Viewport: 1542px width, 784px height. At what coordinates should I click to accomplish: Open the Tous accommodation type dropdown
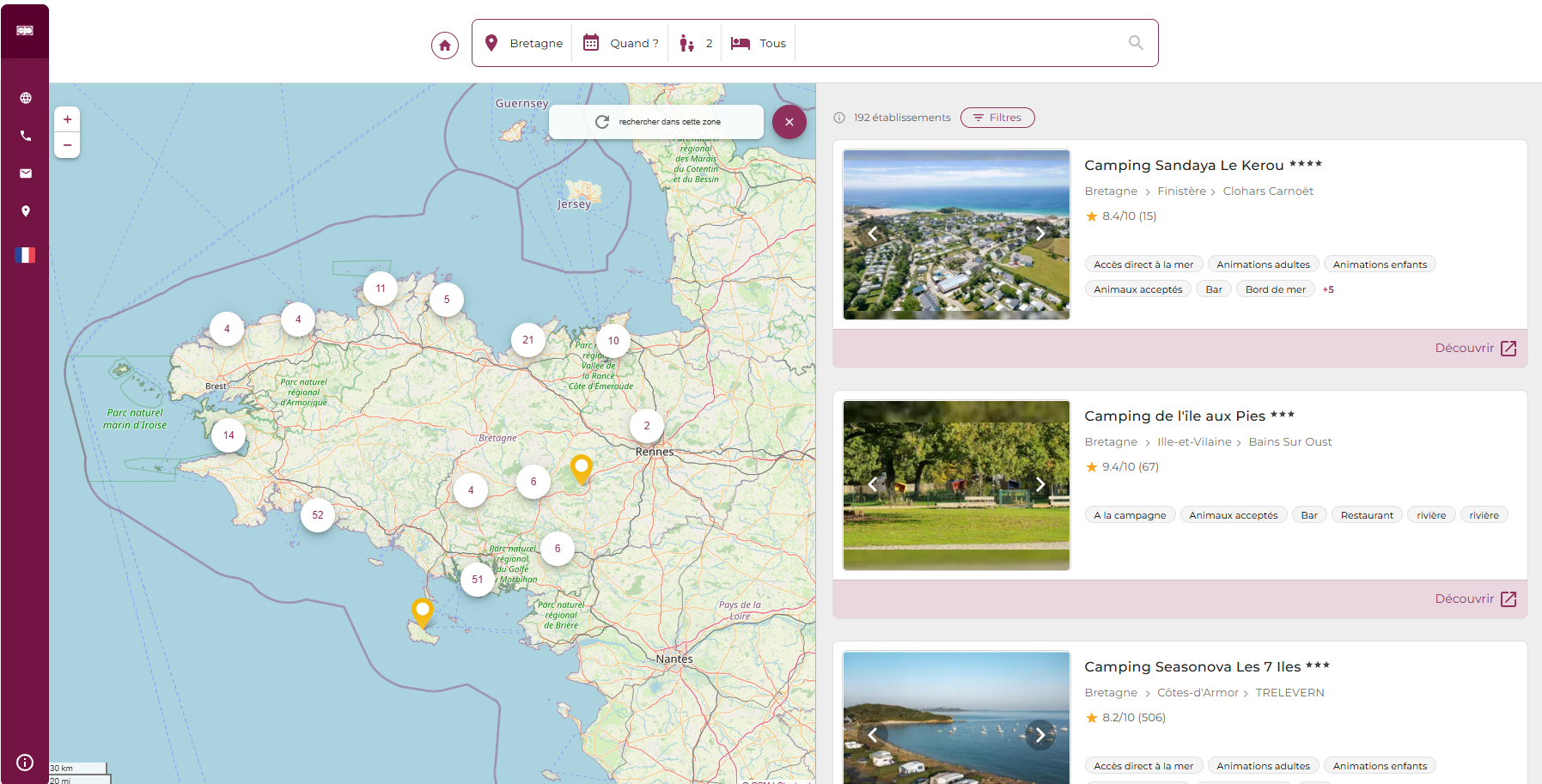point(759,43)
